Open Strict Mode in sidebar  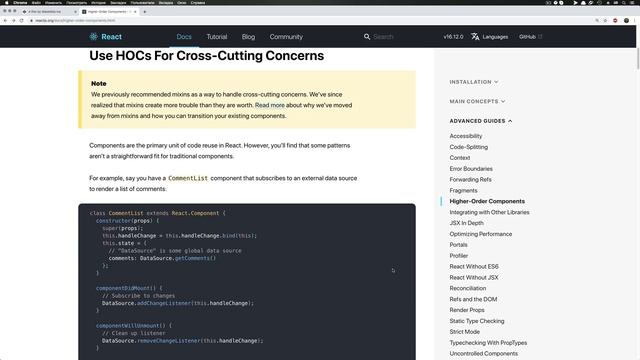[464, 332]
